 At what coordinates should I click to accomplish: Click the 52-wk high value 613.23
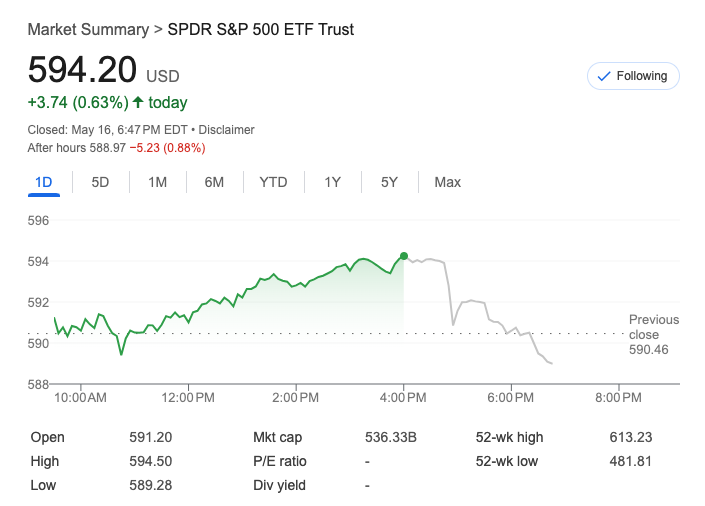[629, 437]
